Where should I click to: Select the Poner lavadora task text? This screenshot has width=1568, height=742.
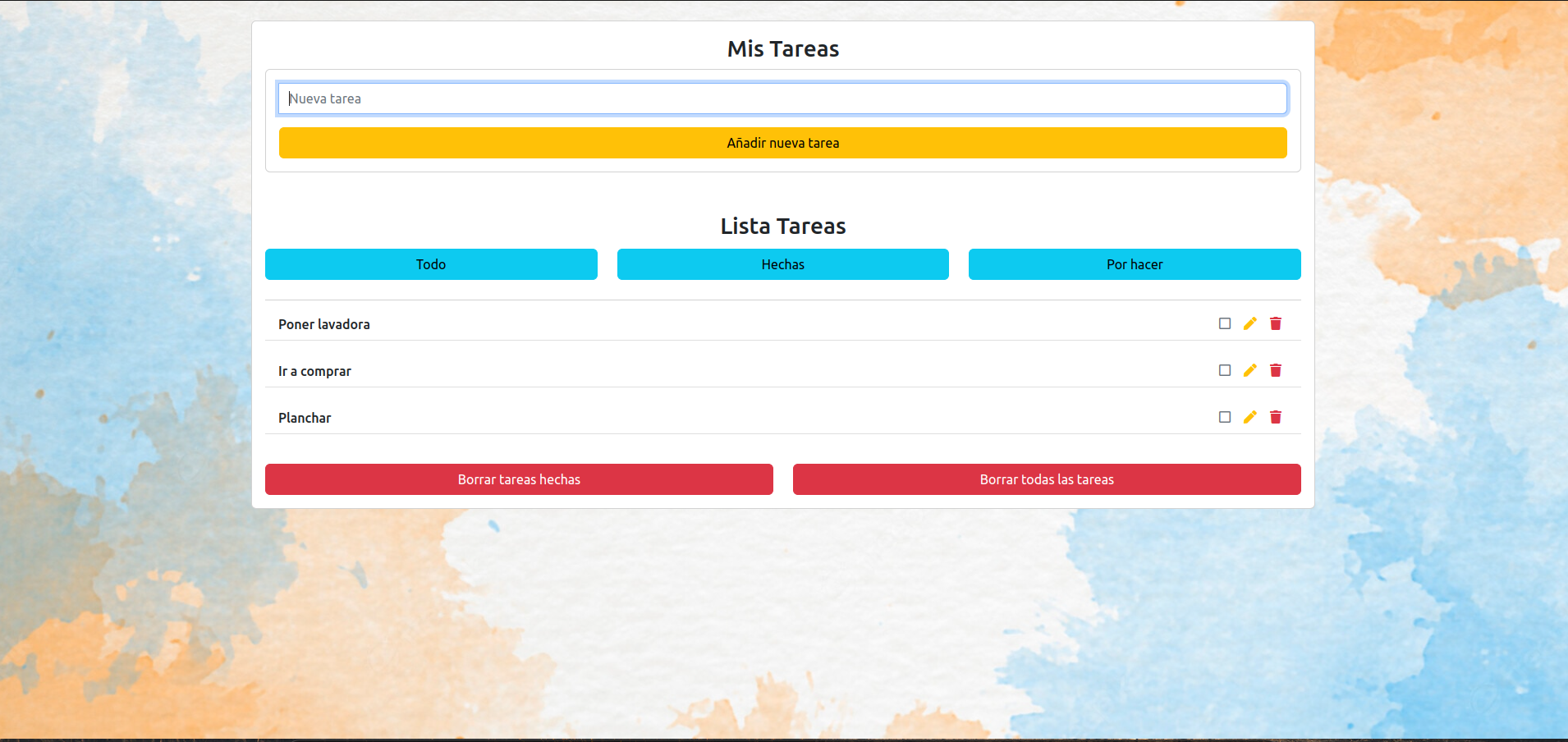tap(323, 323)
